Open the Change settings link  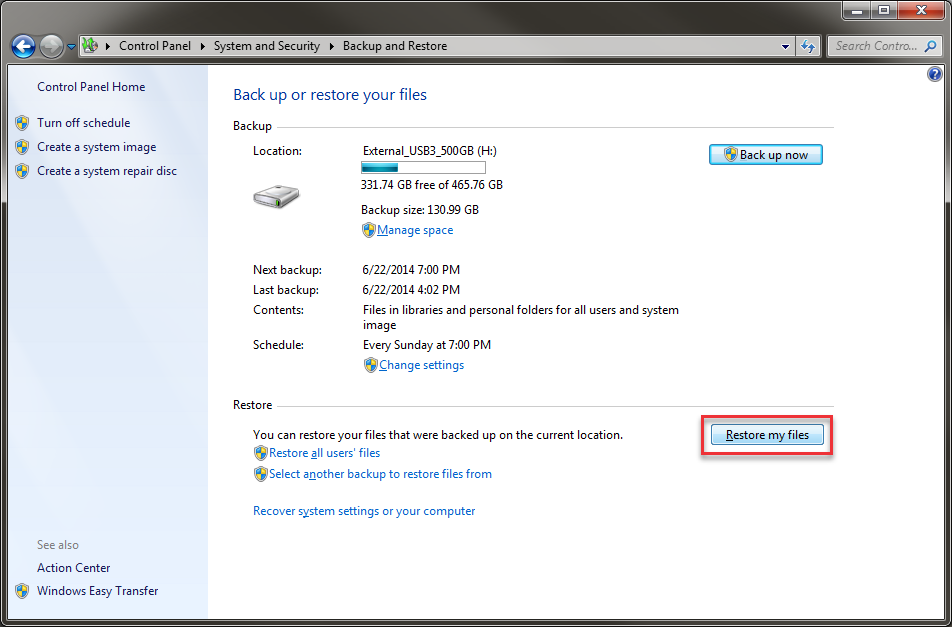420,365
